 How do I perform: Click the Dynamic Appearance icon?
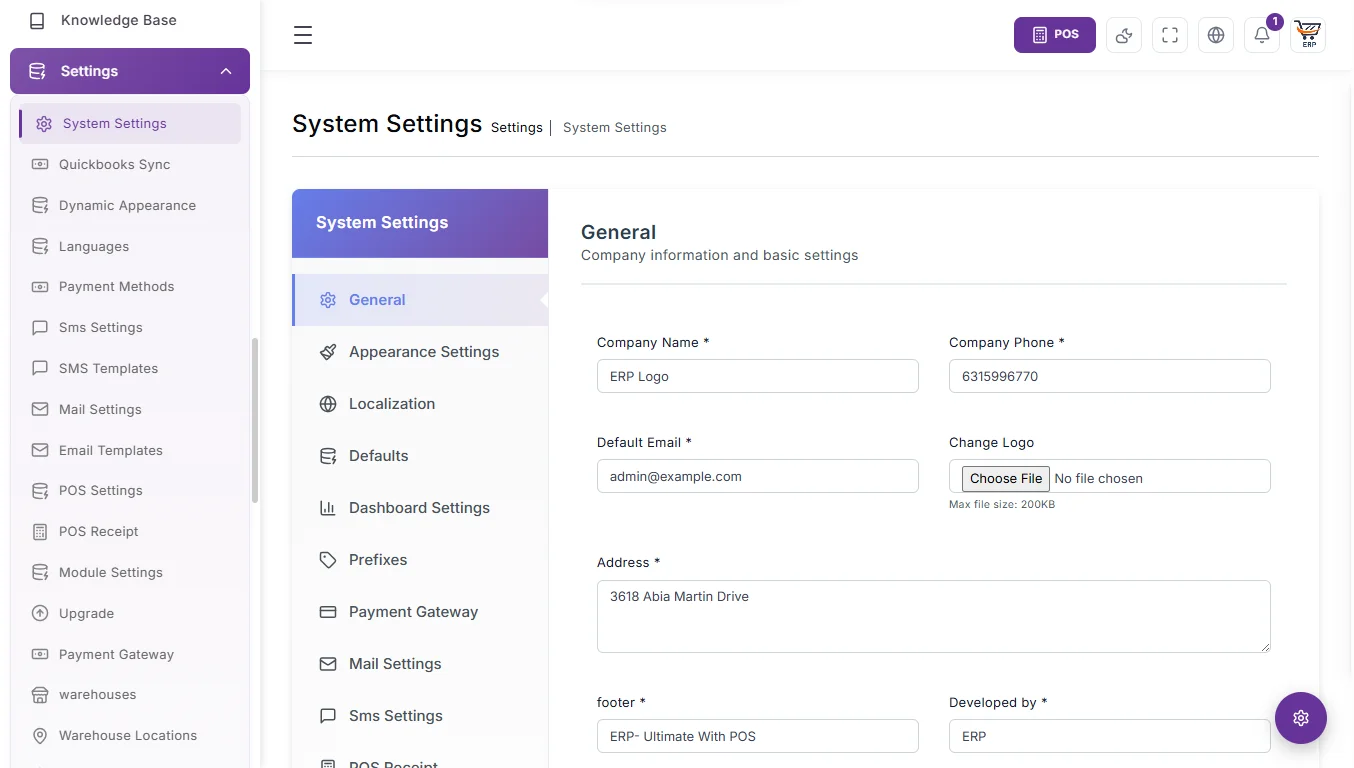40,205
